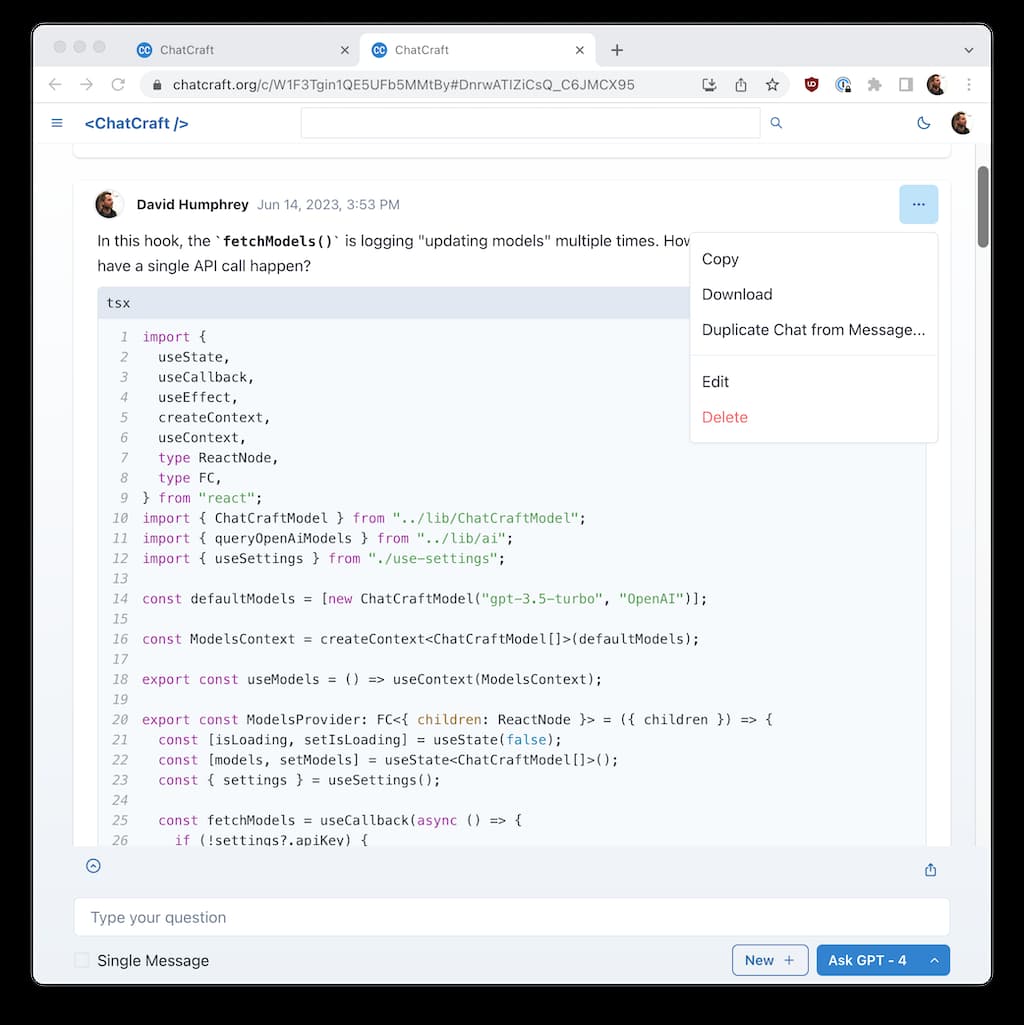Click the share icon above the prompt
This screenshot has width=1024, height=1025.
tap(930, 870)
